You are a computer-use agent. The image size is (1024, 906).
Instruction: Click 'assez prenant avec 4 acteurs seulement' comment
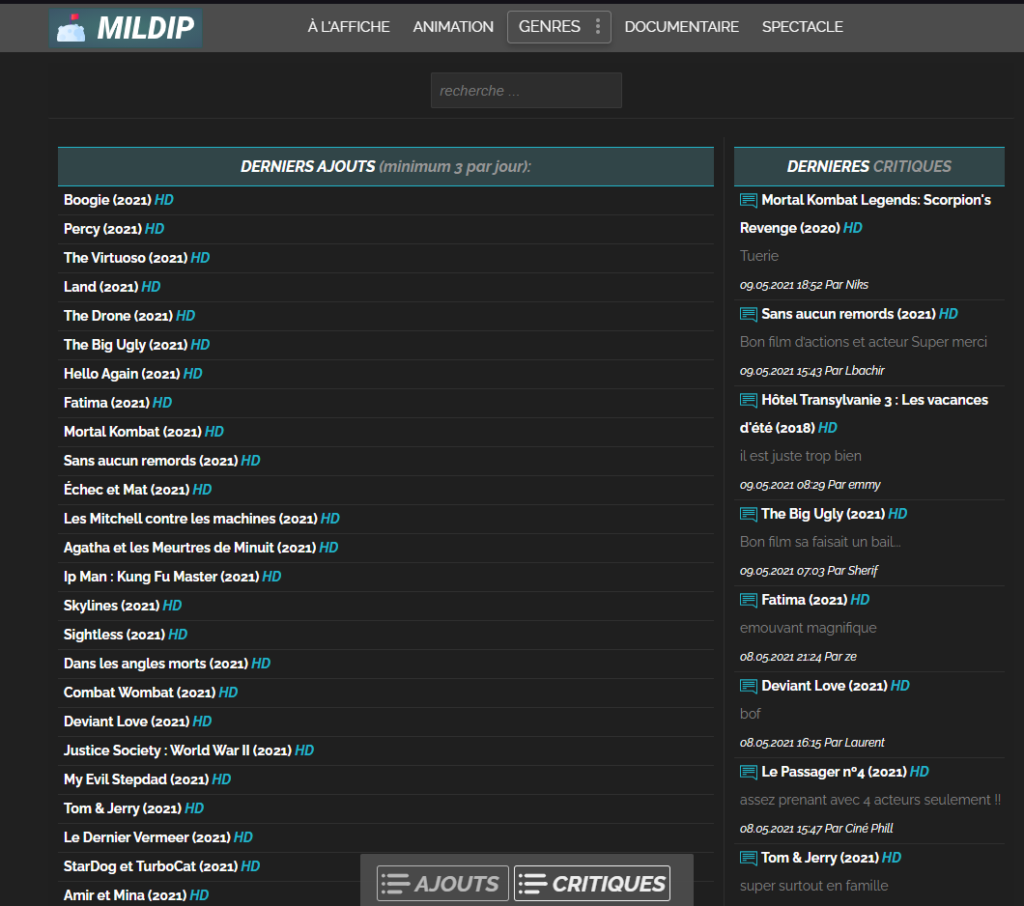pyautogui.click(x=870, y=800)
